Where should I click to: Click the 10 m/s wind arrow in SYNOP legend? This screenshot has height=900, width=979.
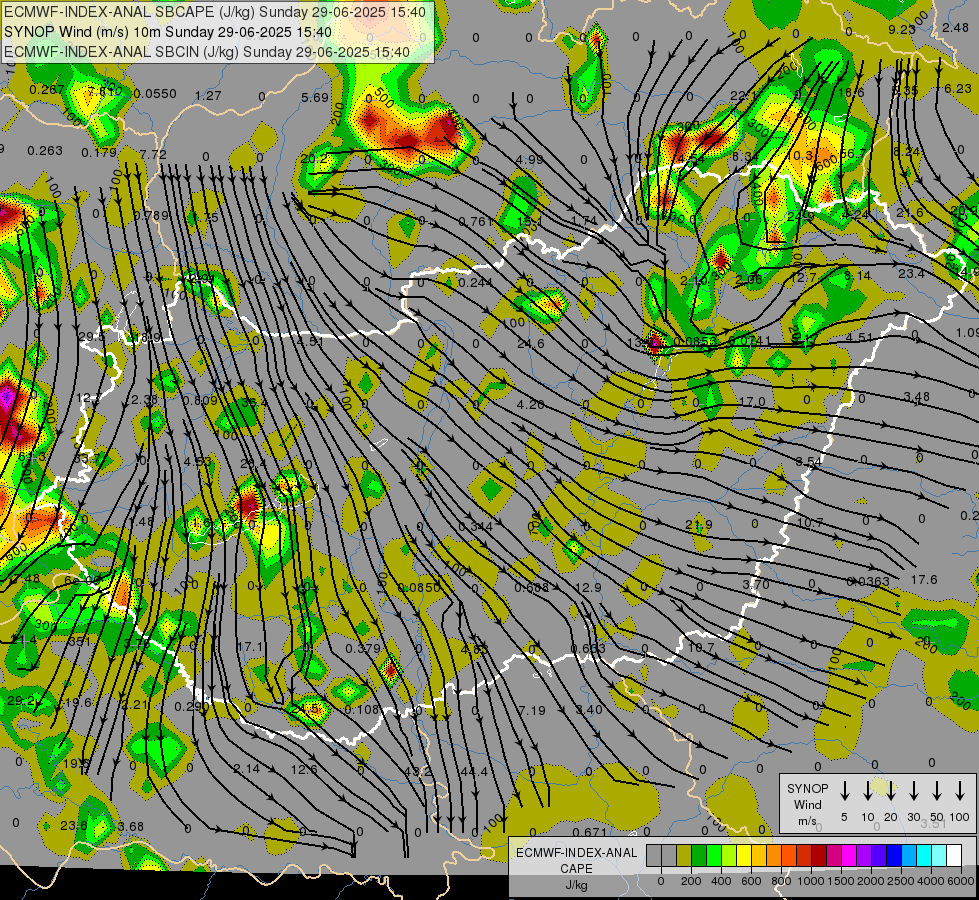(867, 791)
